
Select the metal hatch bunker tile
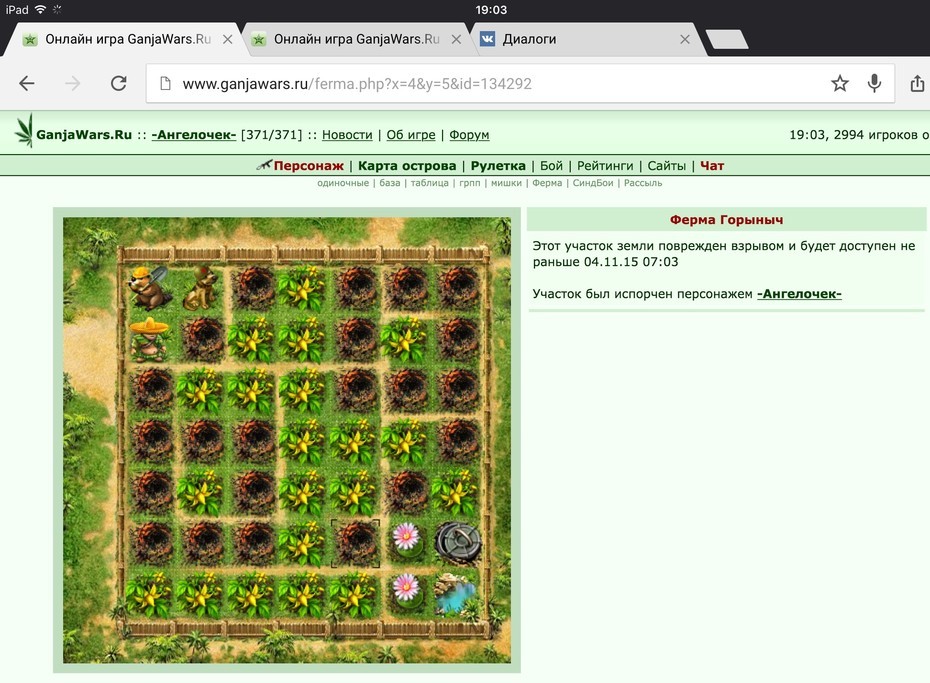pos(457,542)
